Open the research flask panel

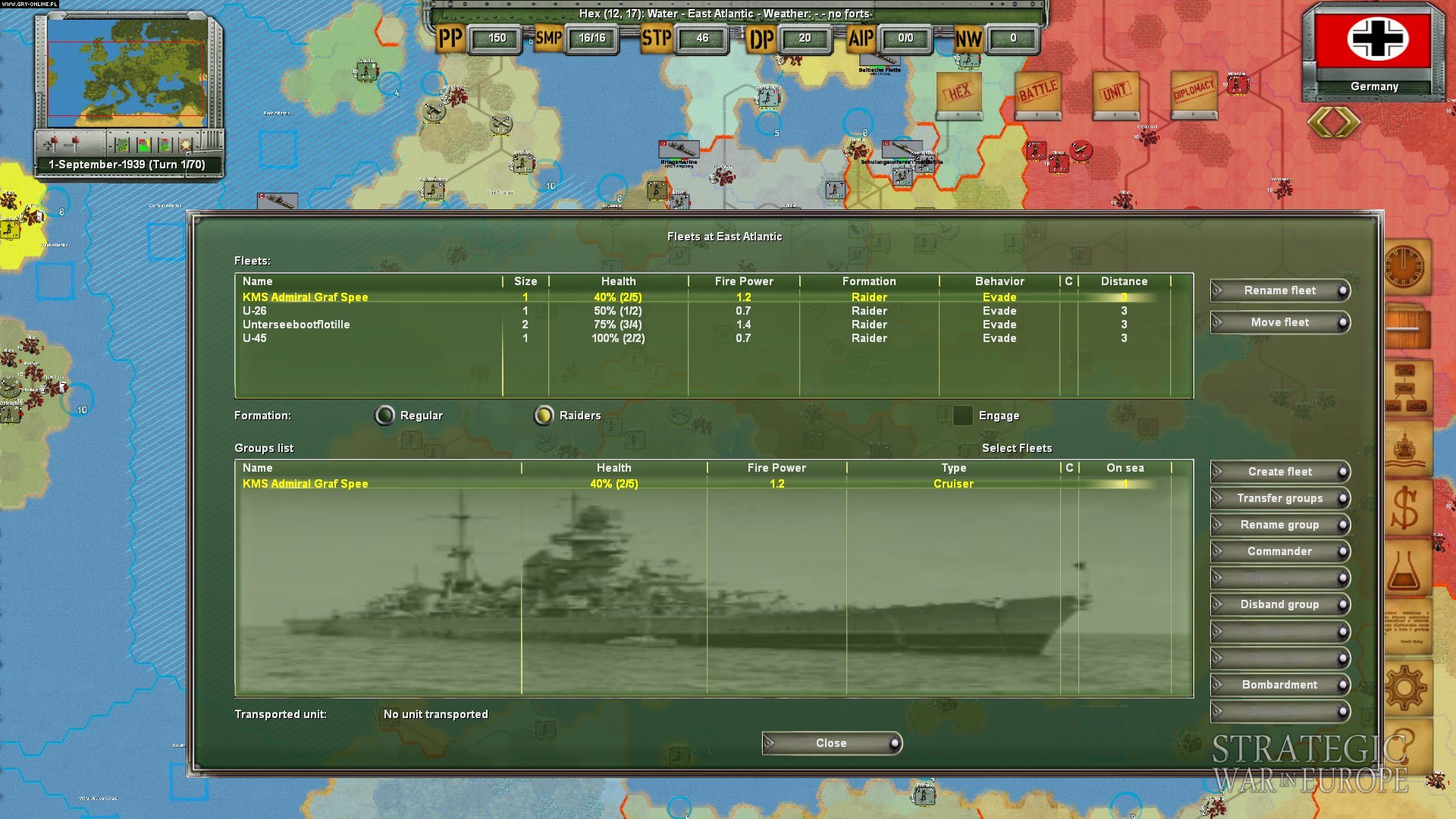[x=1408, y=565]
